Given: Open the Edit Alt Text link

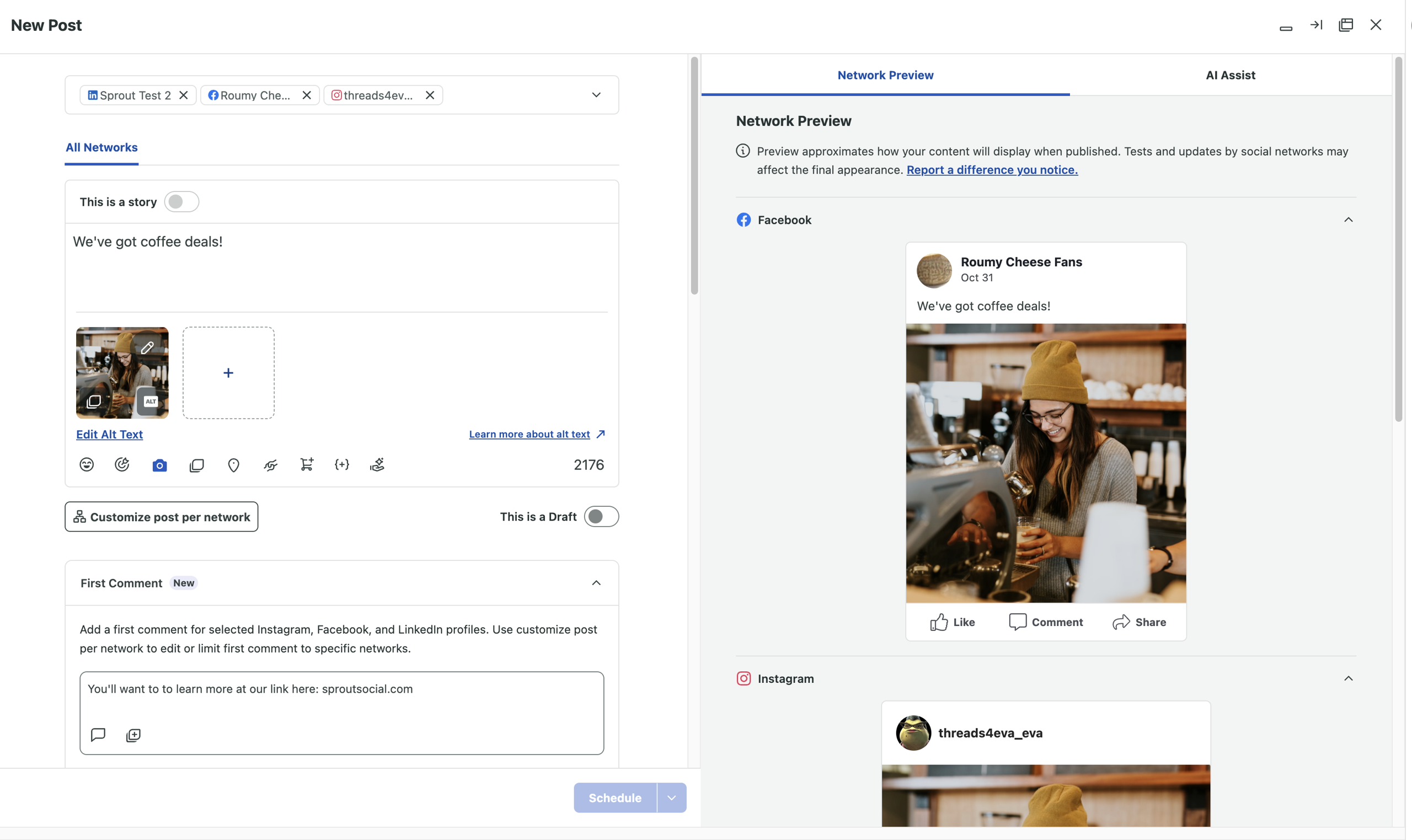Looking at the screenshot, I should pos(109,434).
